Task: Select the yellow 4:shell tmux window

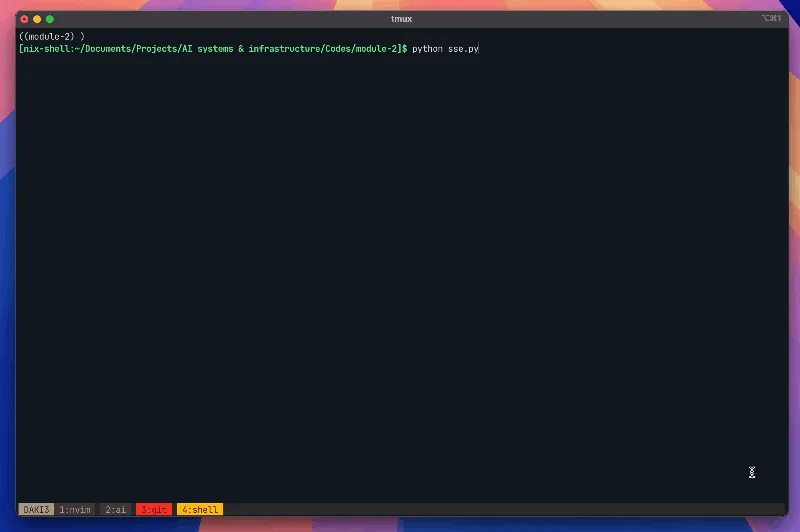Action: click(200, 509)
